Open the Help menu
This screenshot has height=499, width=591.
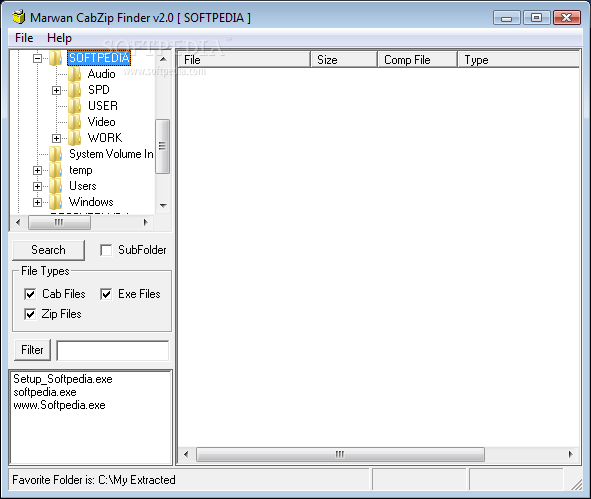pyautogui.click(x=59, y=38)
